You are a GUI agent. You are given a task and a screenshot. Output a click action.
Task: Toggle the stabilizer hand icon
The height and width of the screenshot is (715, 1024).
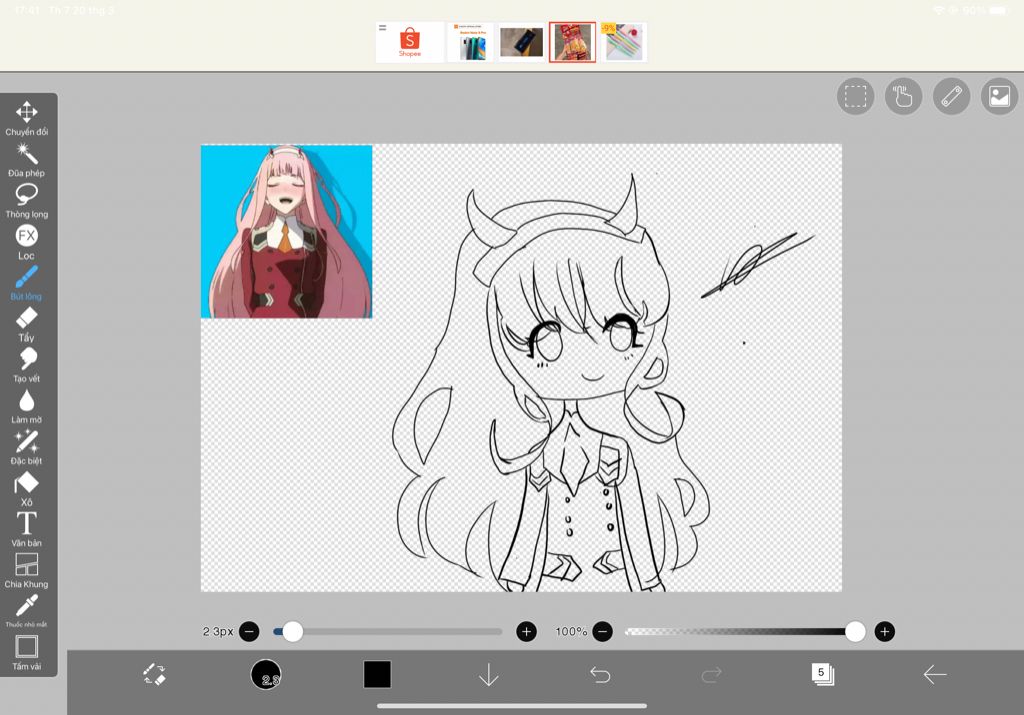tap(903, 97)
